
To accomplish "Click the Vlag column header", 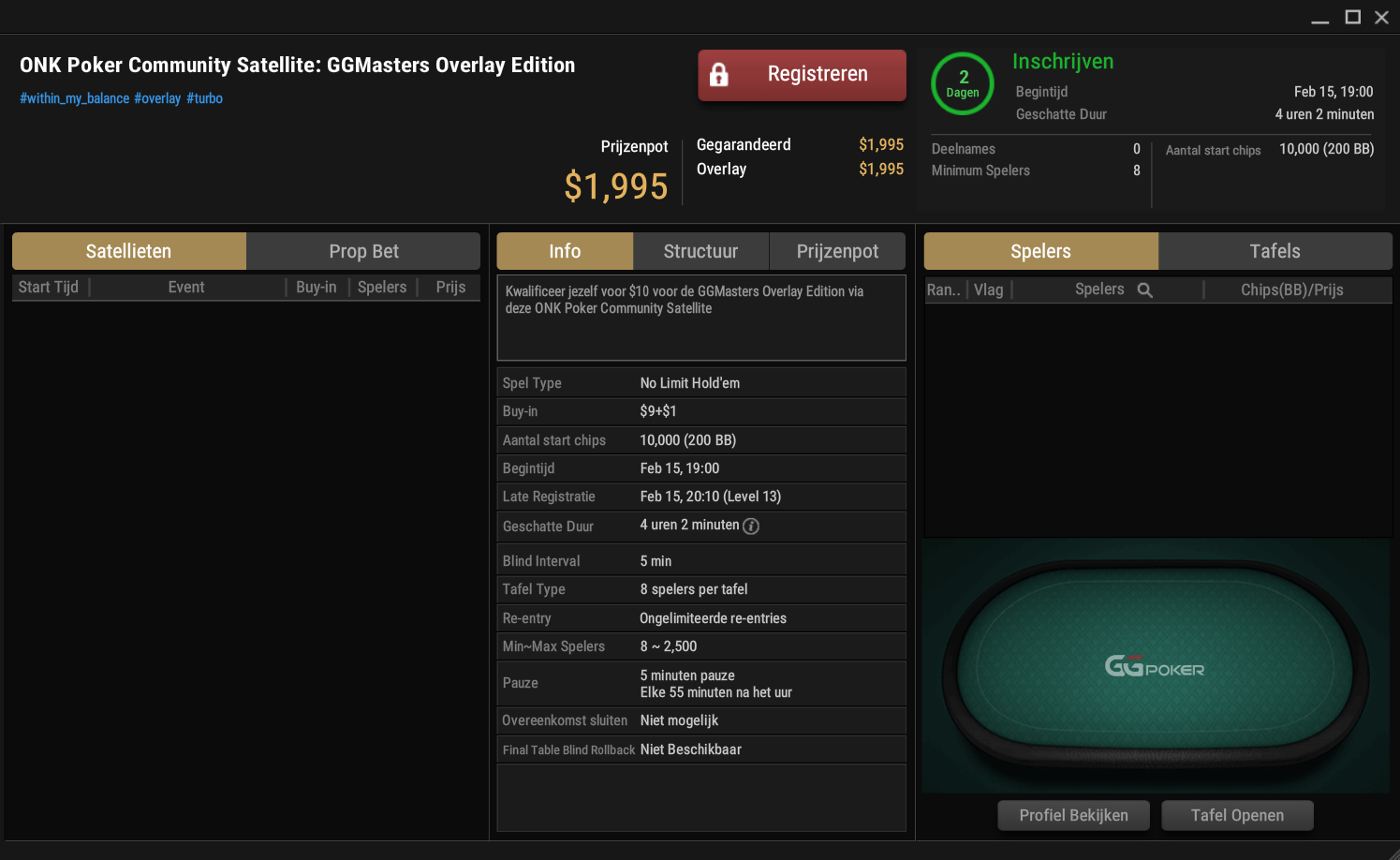I will pyautogui.click(x=989, y=290).
